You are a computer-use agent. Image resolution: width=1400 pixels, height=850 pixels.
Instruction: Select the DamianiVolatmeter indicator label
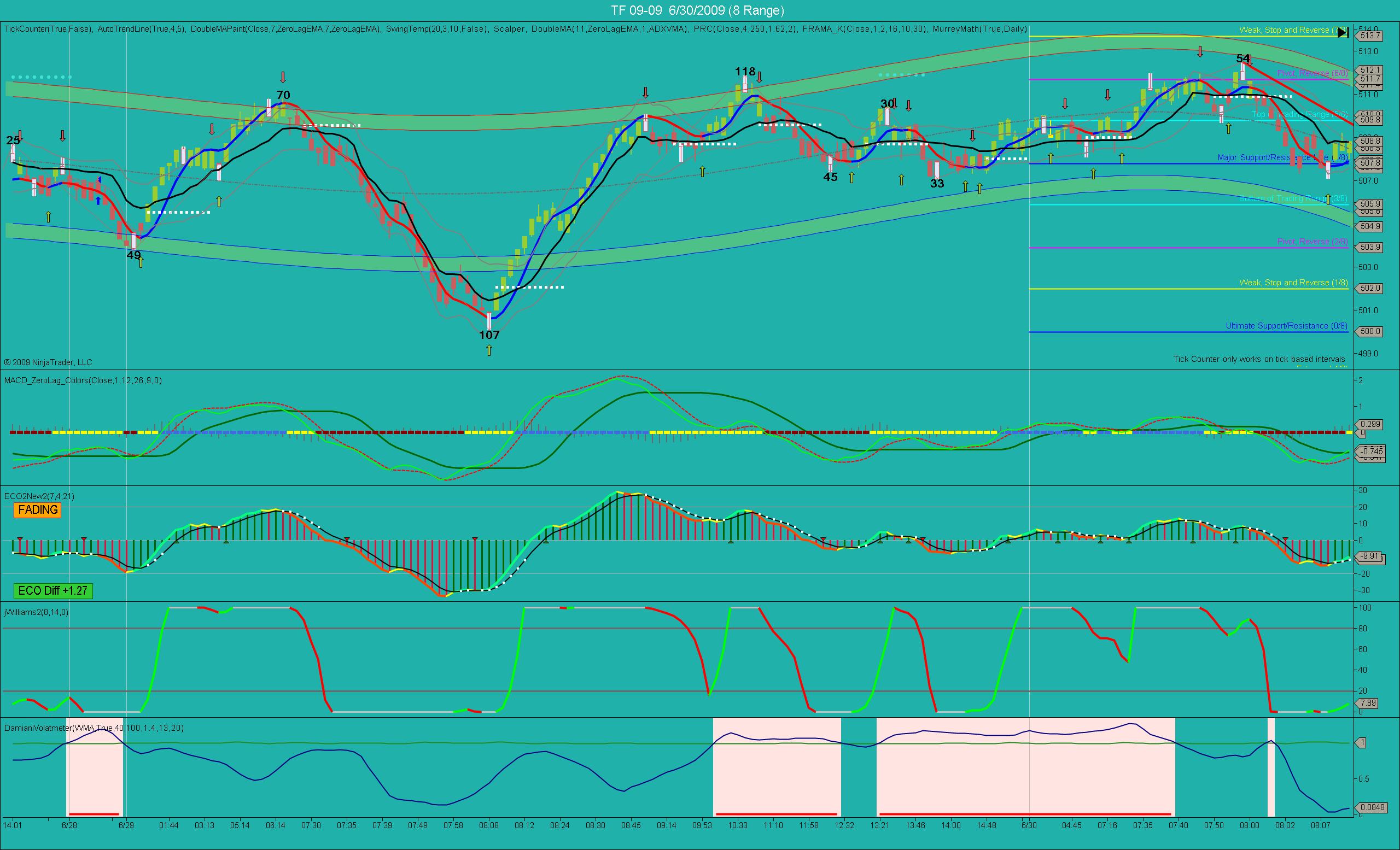94,728
